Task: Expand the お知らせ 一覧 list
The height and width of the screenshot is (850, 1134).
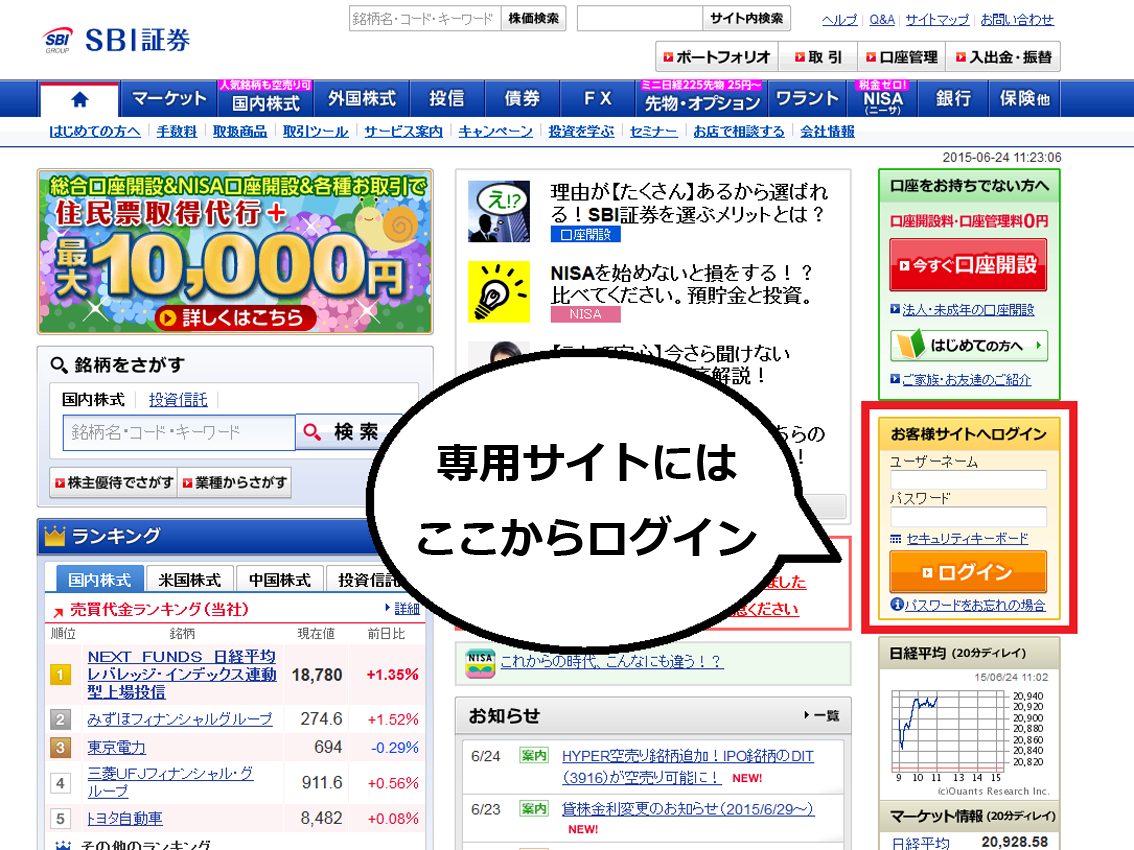Action: click(x=821, y=716)
